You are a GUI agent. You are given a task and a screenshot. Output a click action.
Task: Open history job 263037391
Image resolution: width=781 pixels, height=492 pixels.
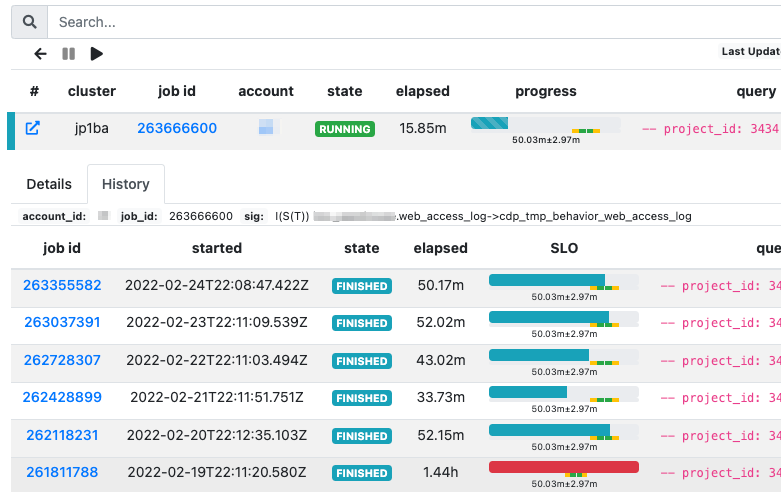pyautogui.click(x=62, y=323)
